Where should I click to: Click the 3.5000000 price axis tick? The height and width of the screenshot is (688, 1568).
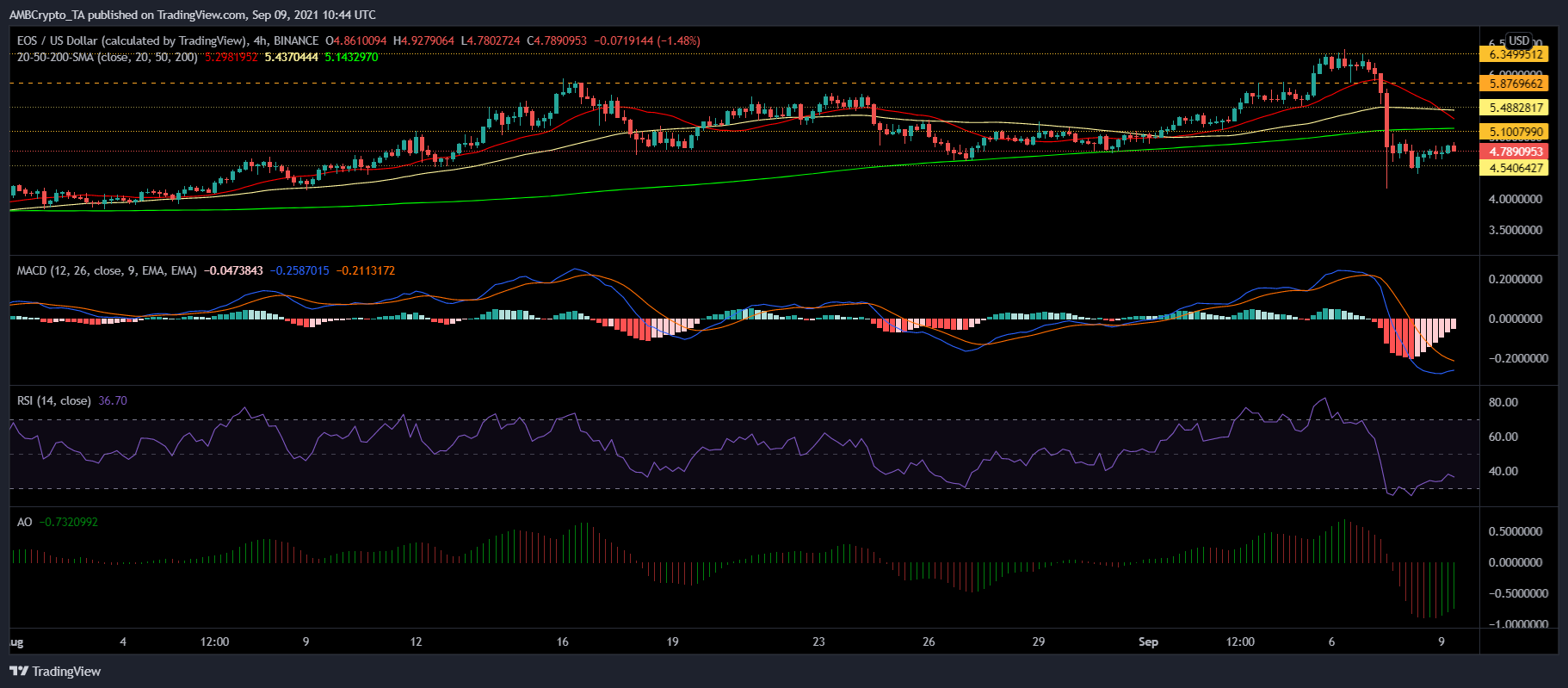1516,230
